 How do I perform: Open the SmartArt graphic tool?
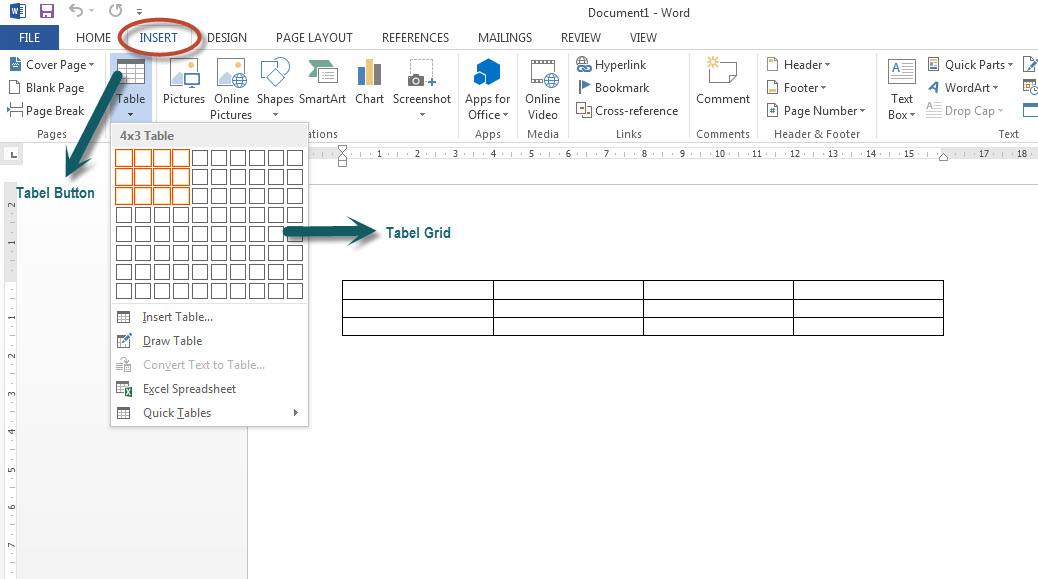[x=322, y=74]
